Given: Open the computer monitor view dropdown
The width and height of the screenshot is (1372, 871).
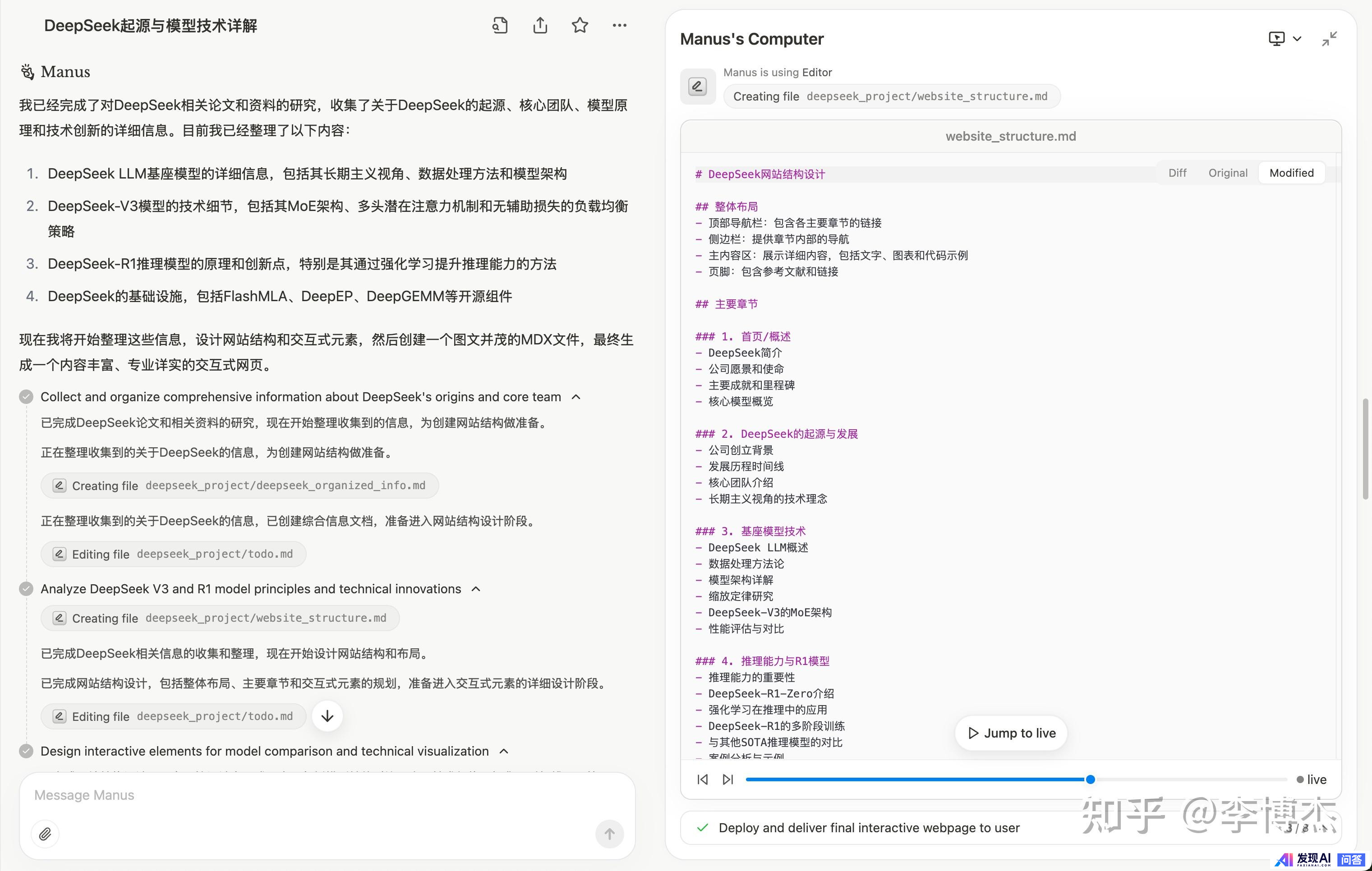Looking at the screenshot, I should pyautogui.click(x=1284, y=39).
